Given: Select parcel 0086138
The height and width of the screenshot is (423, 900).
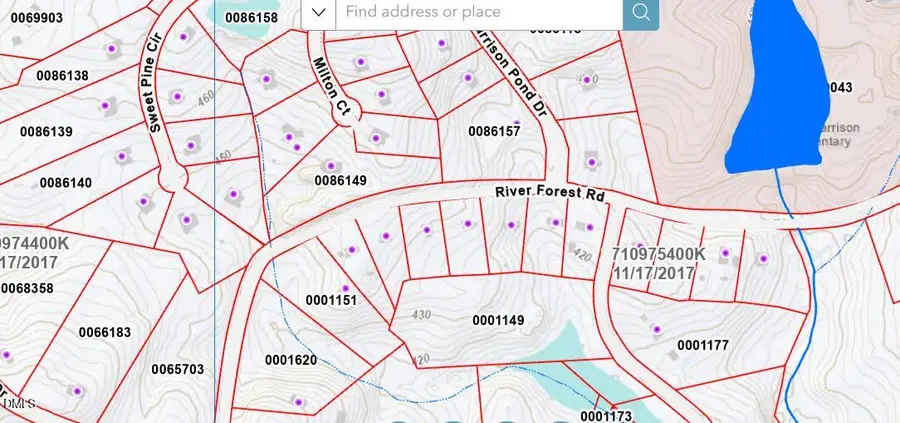Looking at the screenshot, I should click(x=61, y=76).
